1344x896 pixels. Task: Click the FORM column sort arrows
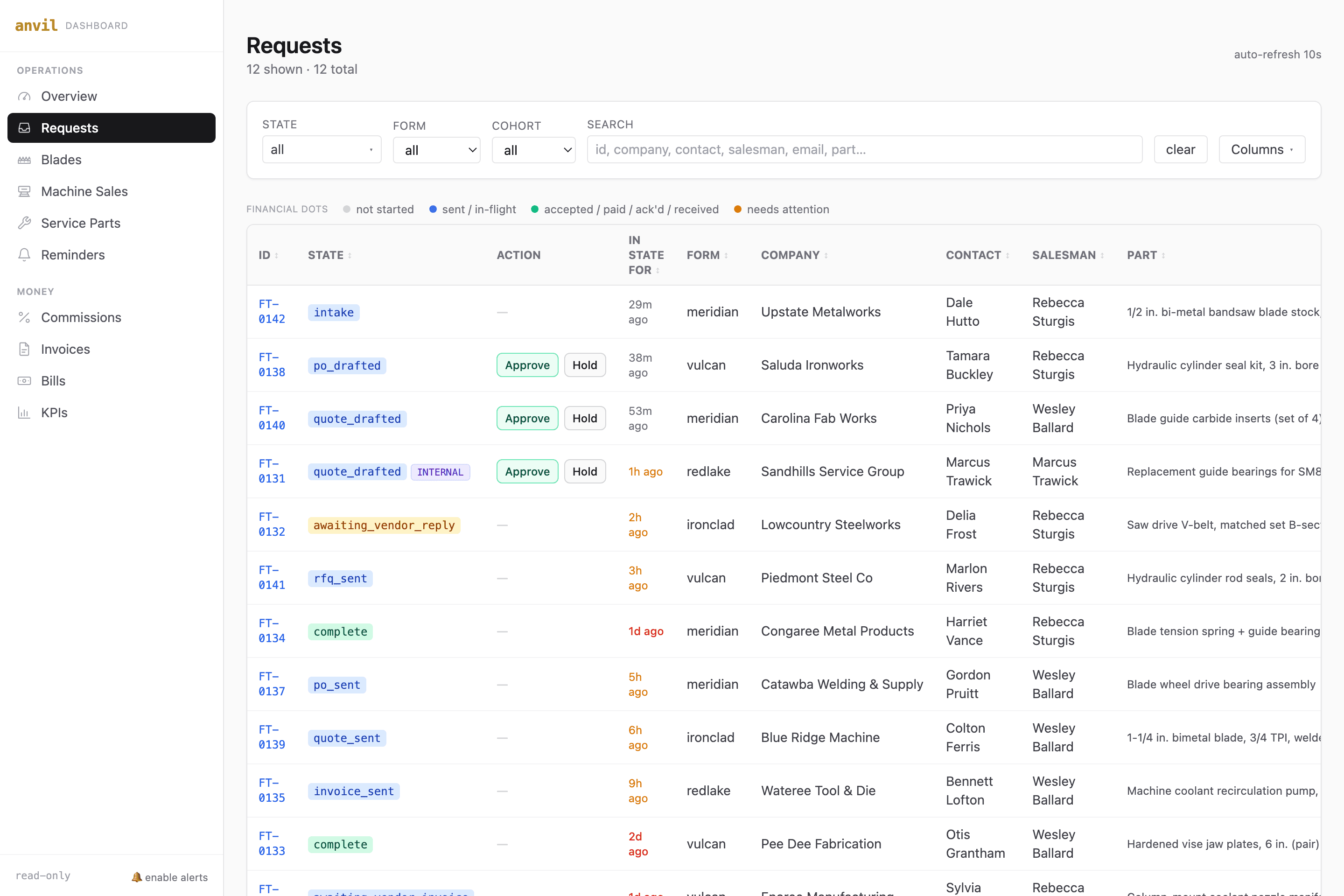[726, 255]
